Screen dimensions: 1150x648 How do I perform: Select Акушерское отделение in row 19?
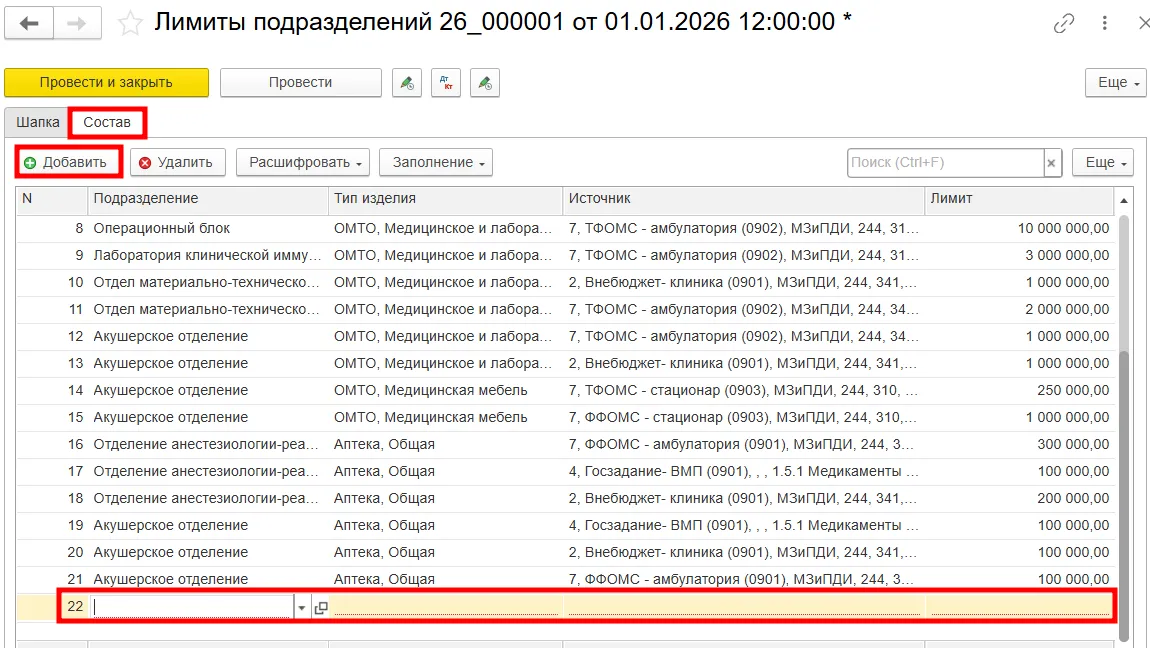(x=208, y=526)
